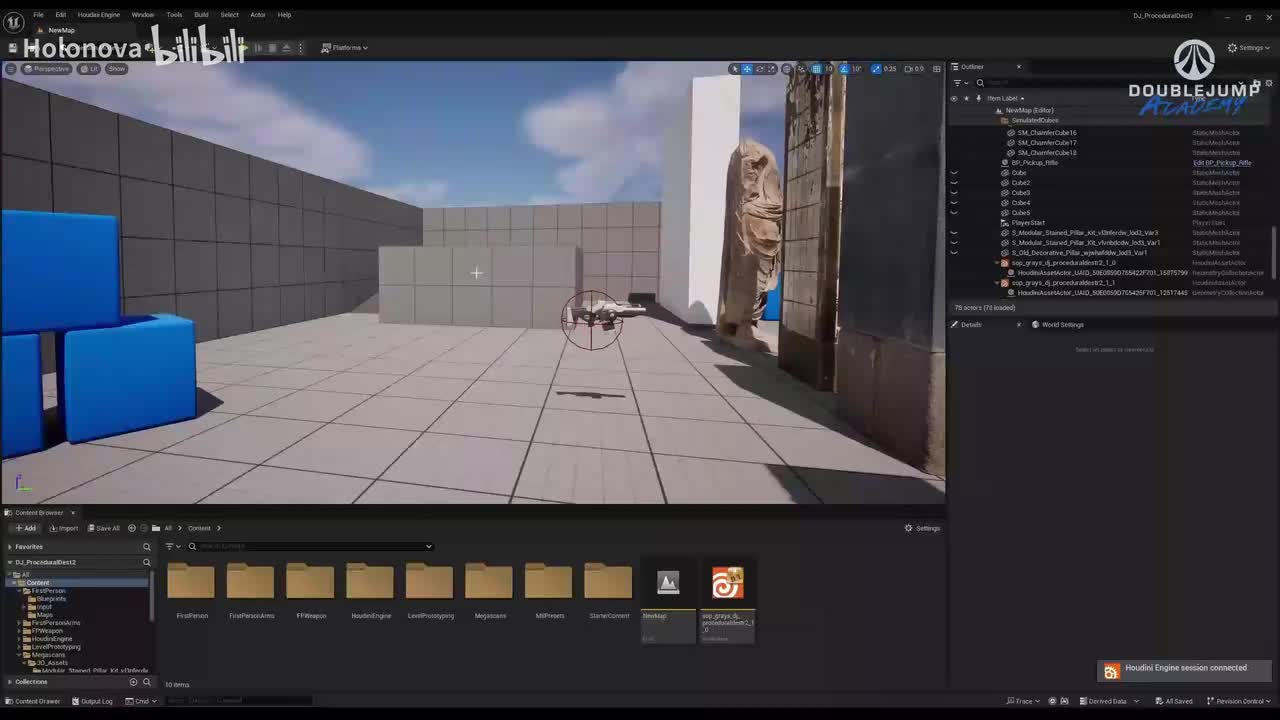Switch to the World Settings tab
Image resolution: width=1280 pixels, height=720 pixels.
click(1057, 325)
